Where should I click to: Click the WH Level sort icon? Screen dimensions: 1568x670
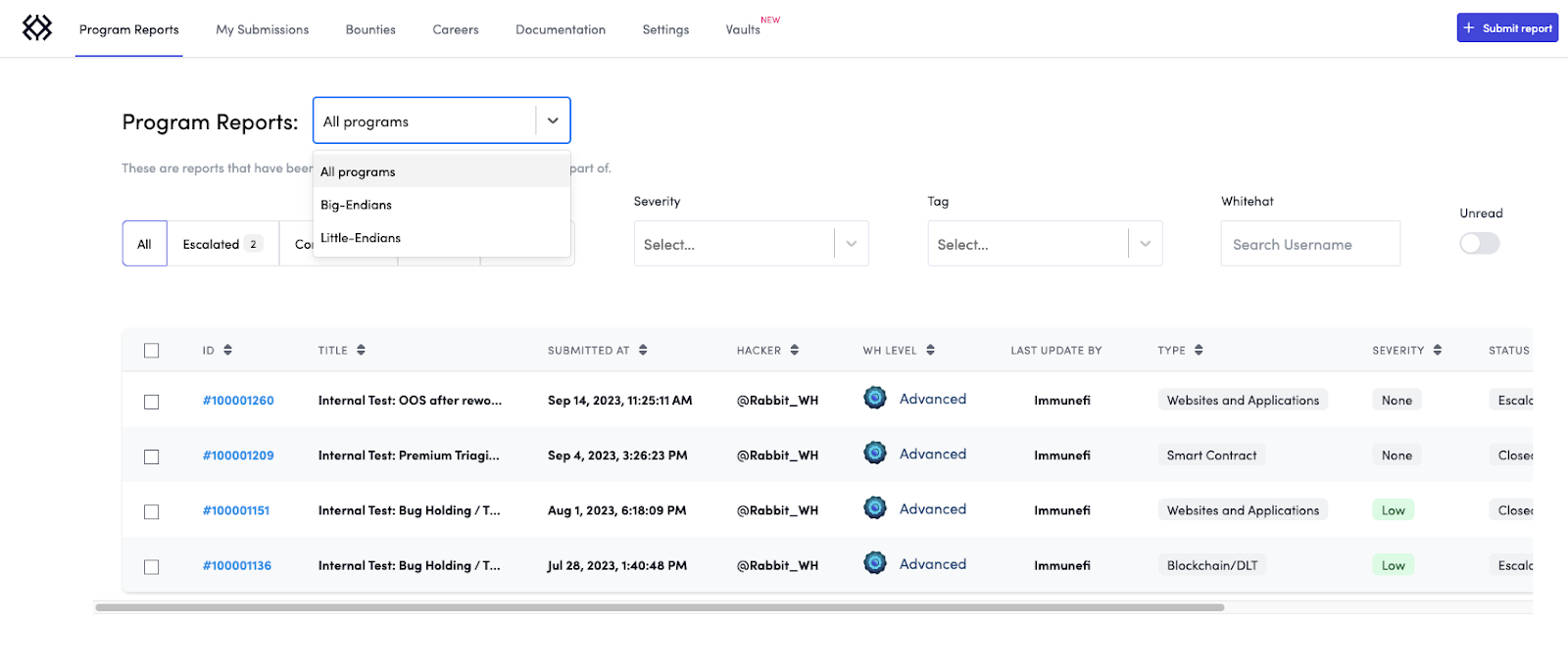click(930, 350)
